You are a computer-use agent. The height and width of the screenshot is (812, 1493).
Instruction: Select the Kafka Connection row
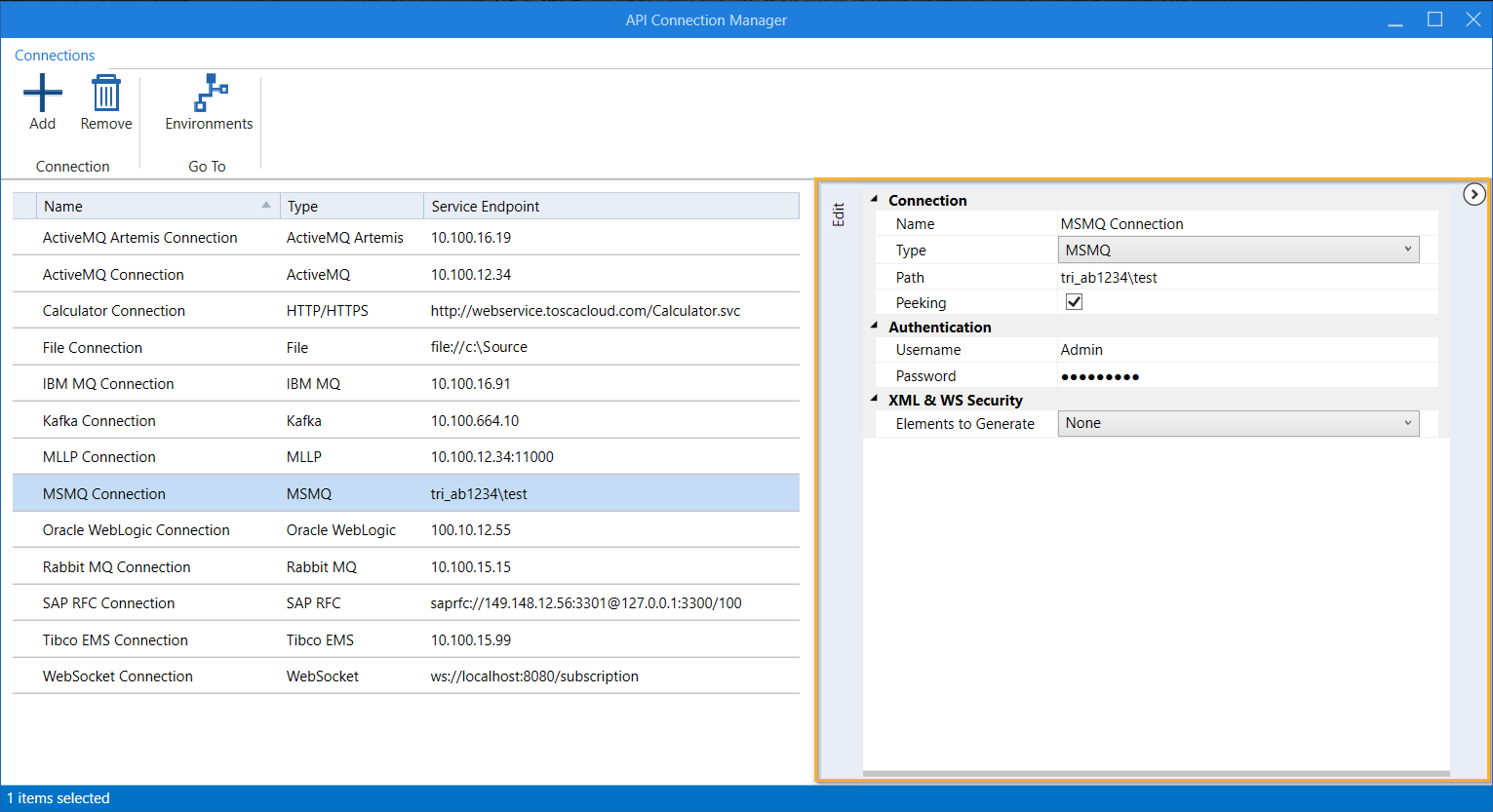pos(99,421)
